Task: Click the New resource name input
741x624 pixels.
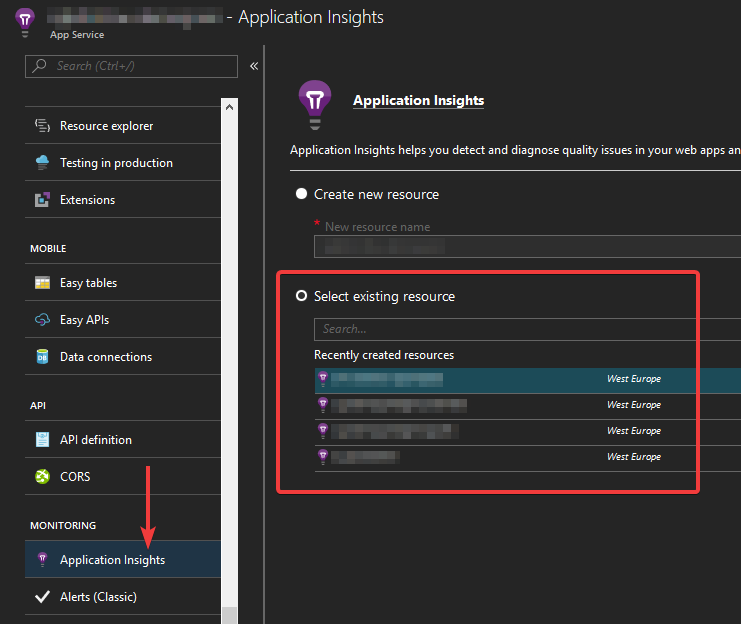Action: point(527,246)
